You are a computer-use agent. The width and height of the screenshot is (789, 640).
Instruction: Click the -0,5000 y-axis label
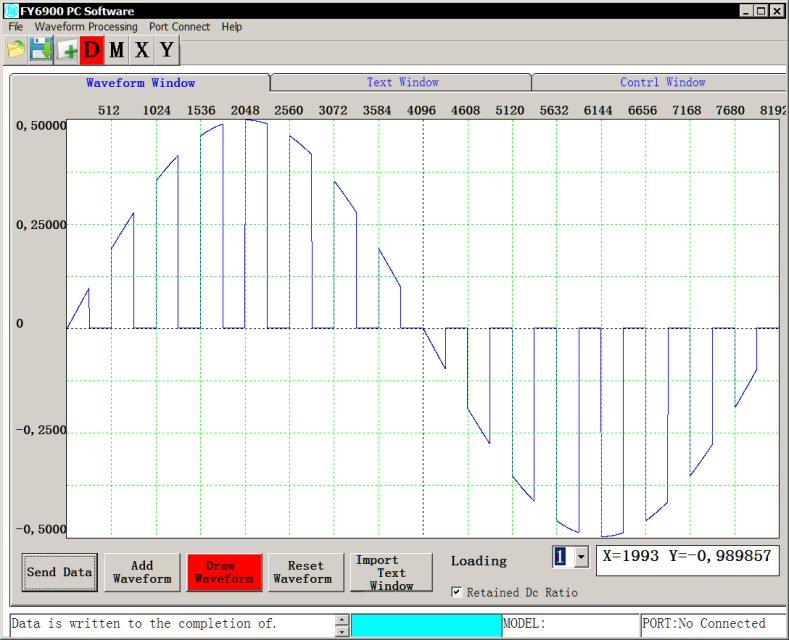[41, 529]
